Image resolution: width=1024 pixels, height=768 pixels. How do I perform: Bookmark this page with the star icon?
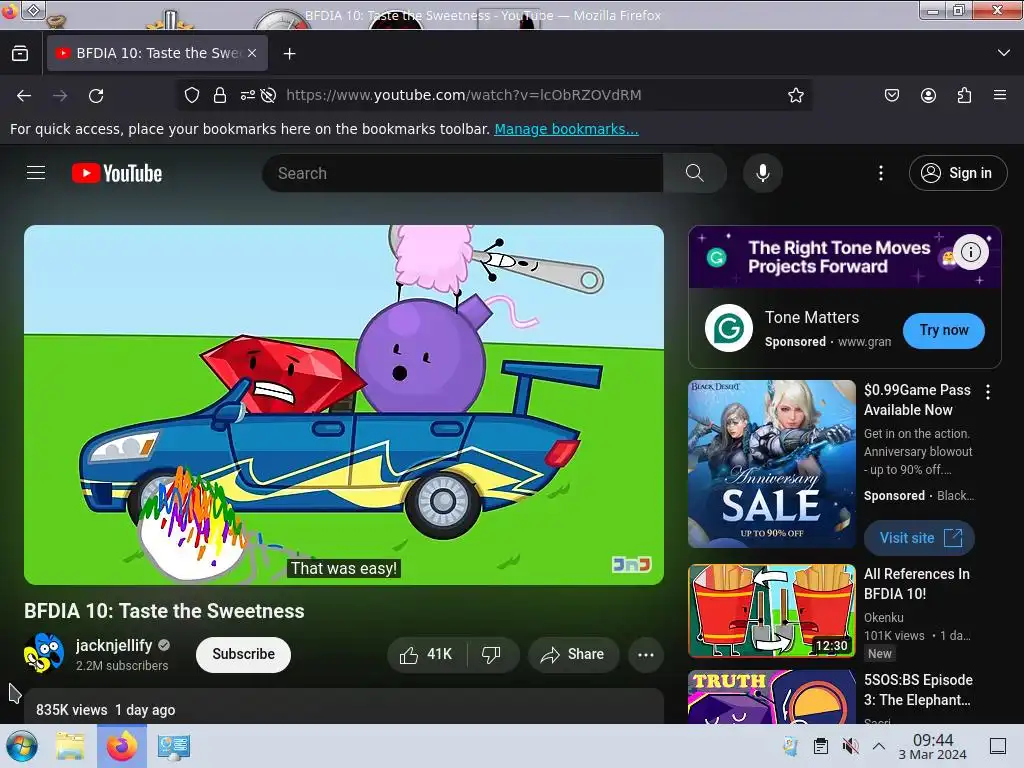pyautogui.click(x=795, y=95)
